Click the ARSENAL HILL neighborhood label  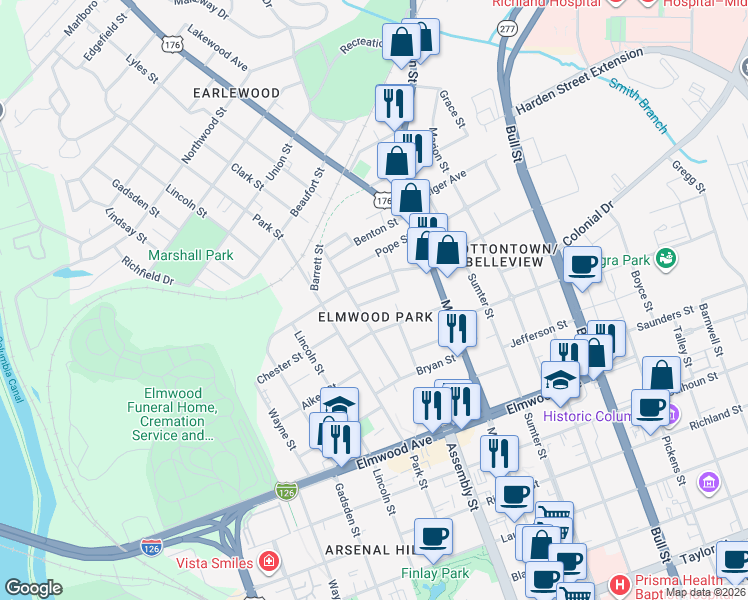point(369,550)
